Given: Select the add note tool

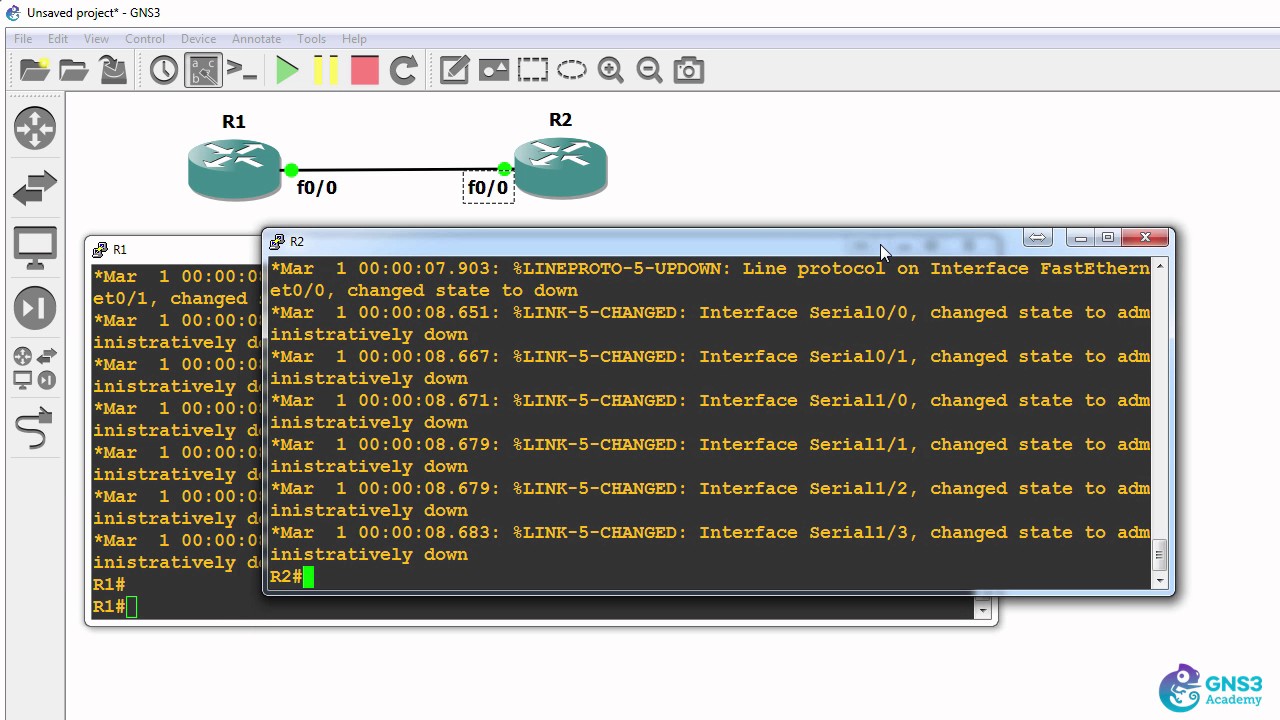Looking at the screenshot, I should 454,70.
